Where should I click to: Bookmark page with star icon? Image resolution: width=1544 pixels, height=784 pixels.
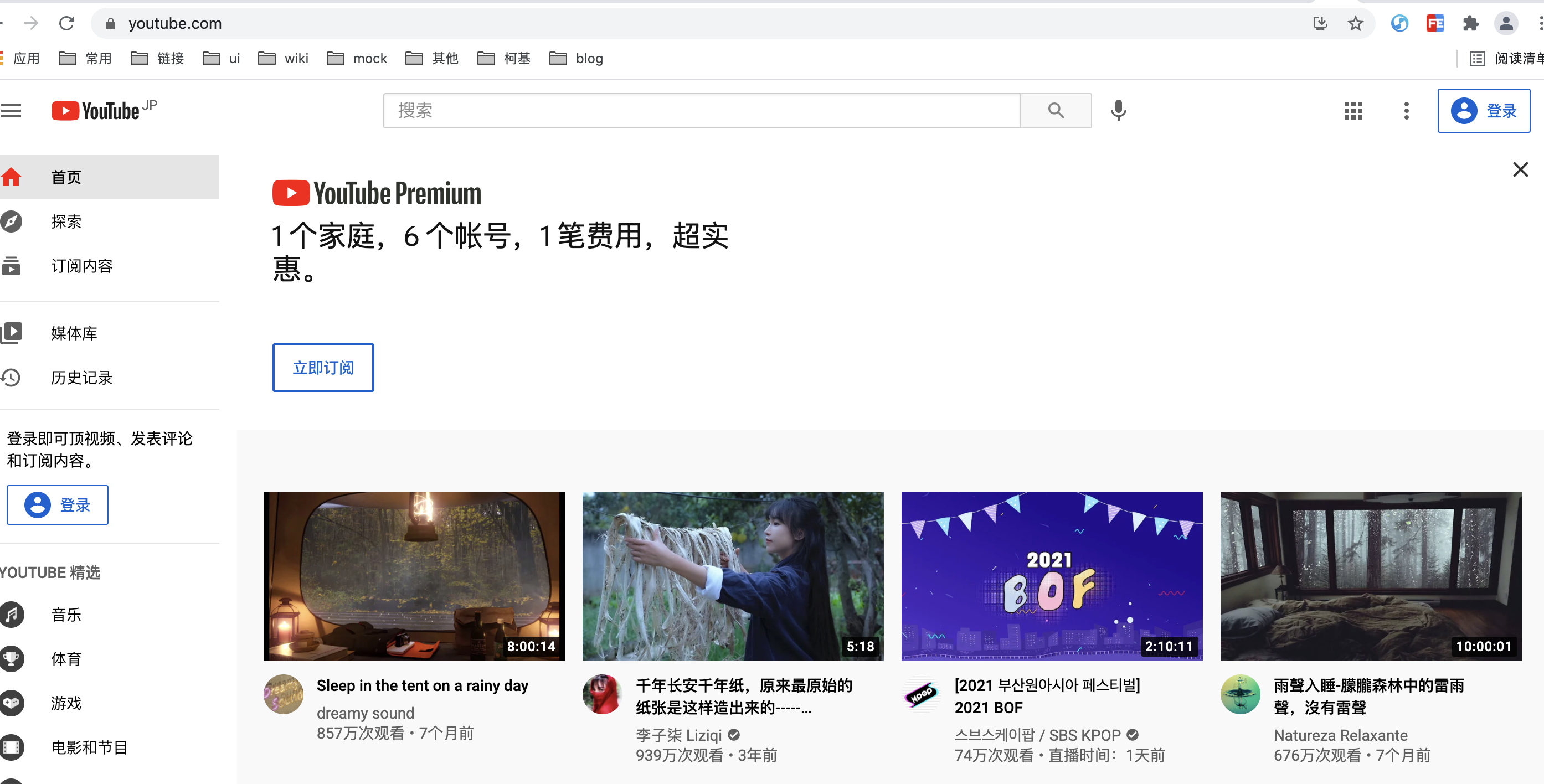[1355, 23]
